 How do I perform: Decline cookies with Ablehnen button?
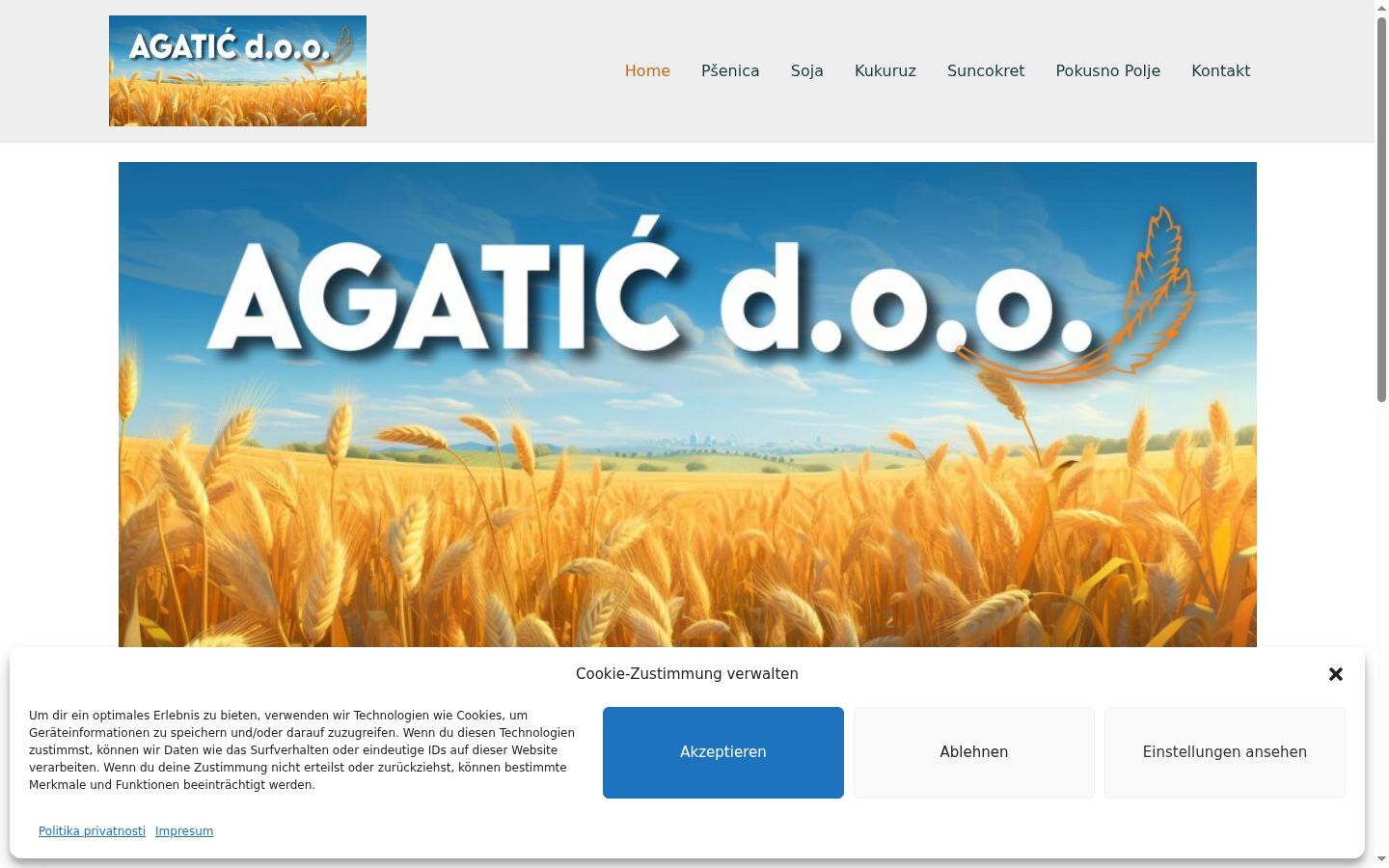(x=974, y=752)
